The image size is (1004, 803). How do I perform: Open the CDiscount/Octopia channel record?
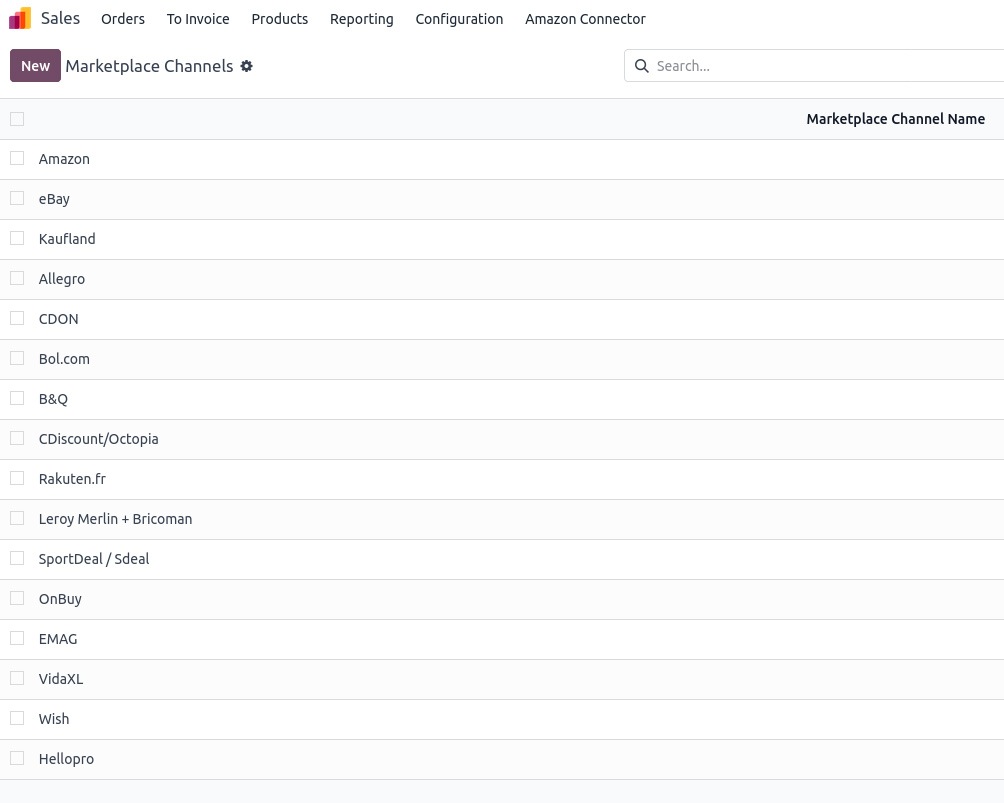99,439
